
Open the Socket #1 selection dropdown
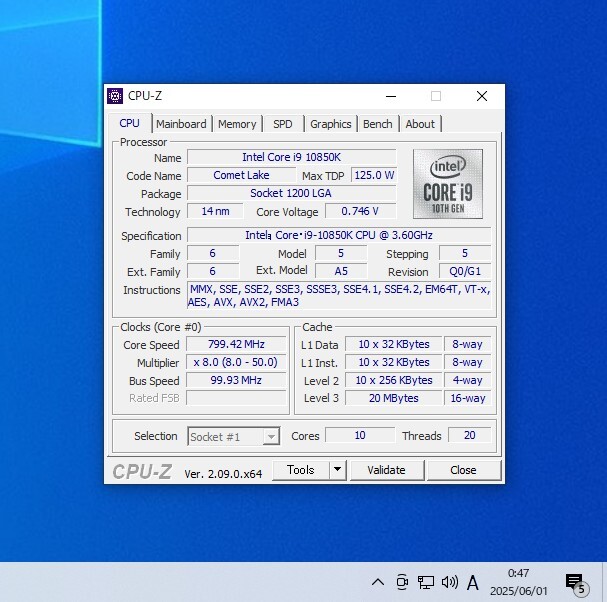(233, 436)
